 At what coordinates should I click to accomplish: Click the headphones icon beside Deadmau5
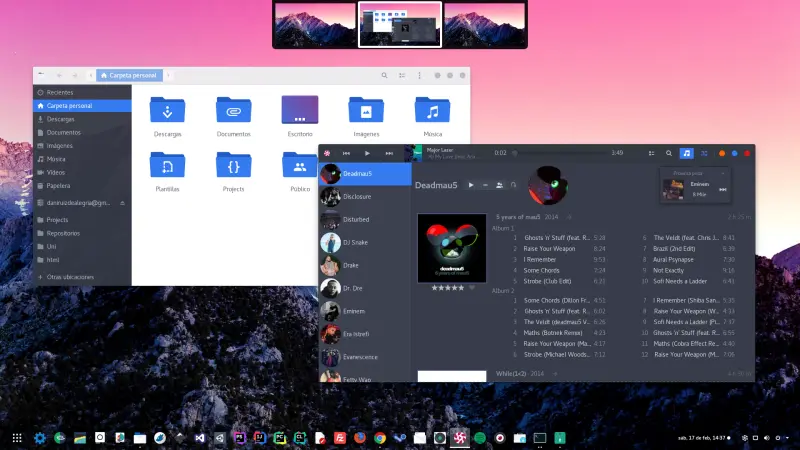(514, 185)
